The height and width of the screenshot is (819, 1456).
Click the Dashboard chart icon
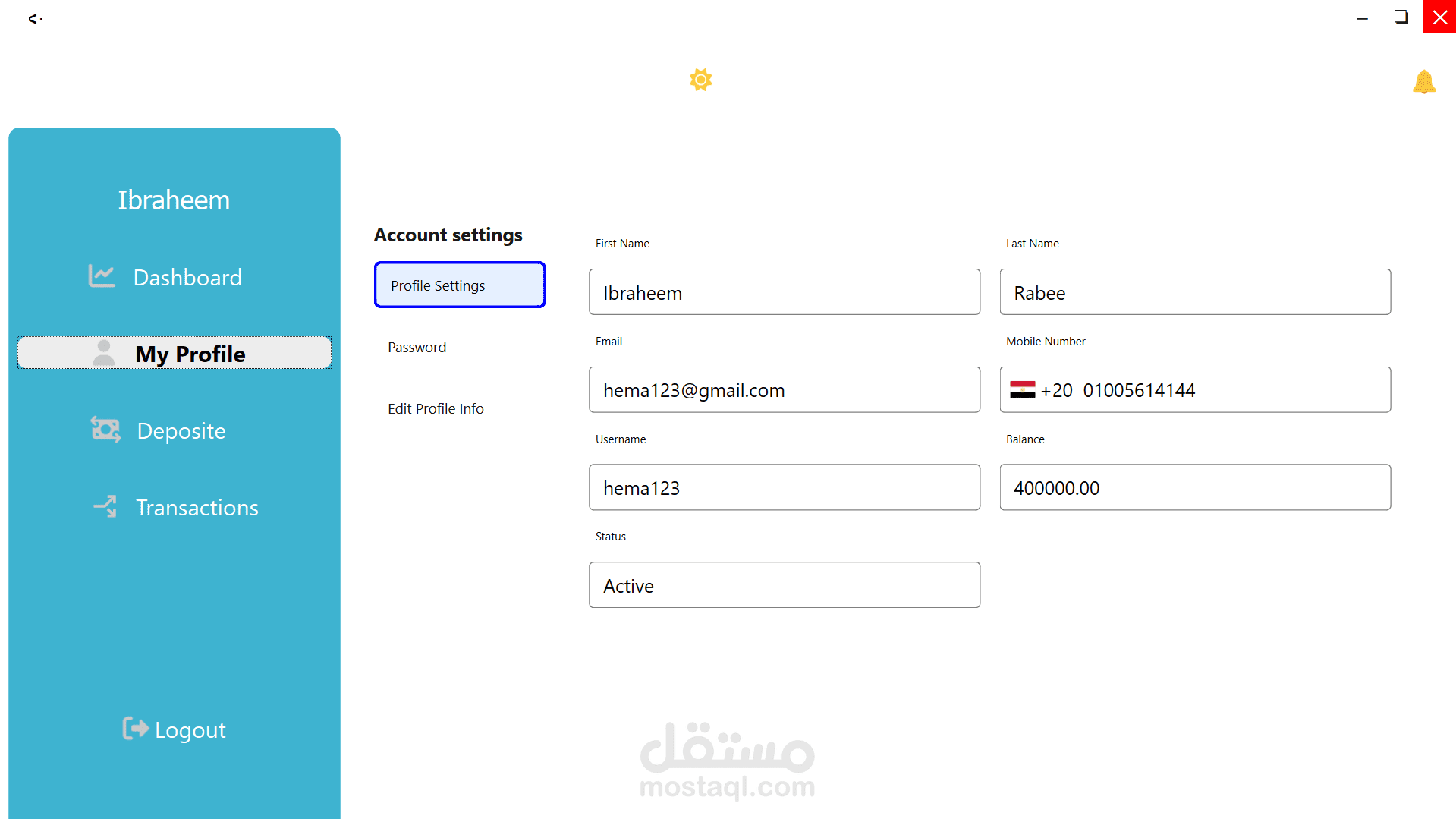tap(101, 276)
